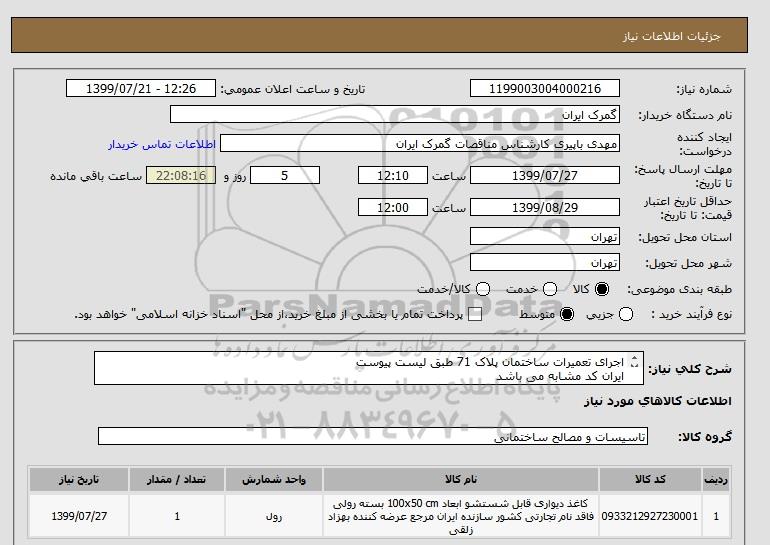This screenshot has height=545, width=770.
Task: Click the شماره نیاز field 1199003004000216
Action: (x=545, y=88)
